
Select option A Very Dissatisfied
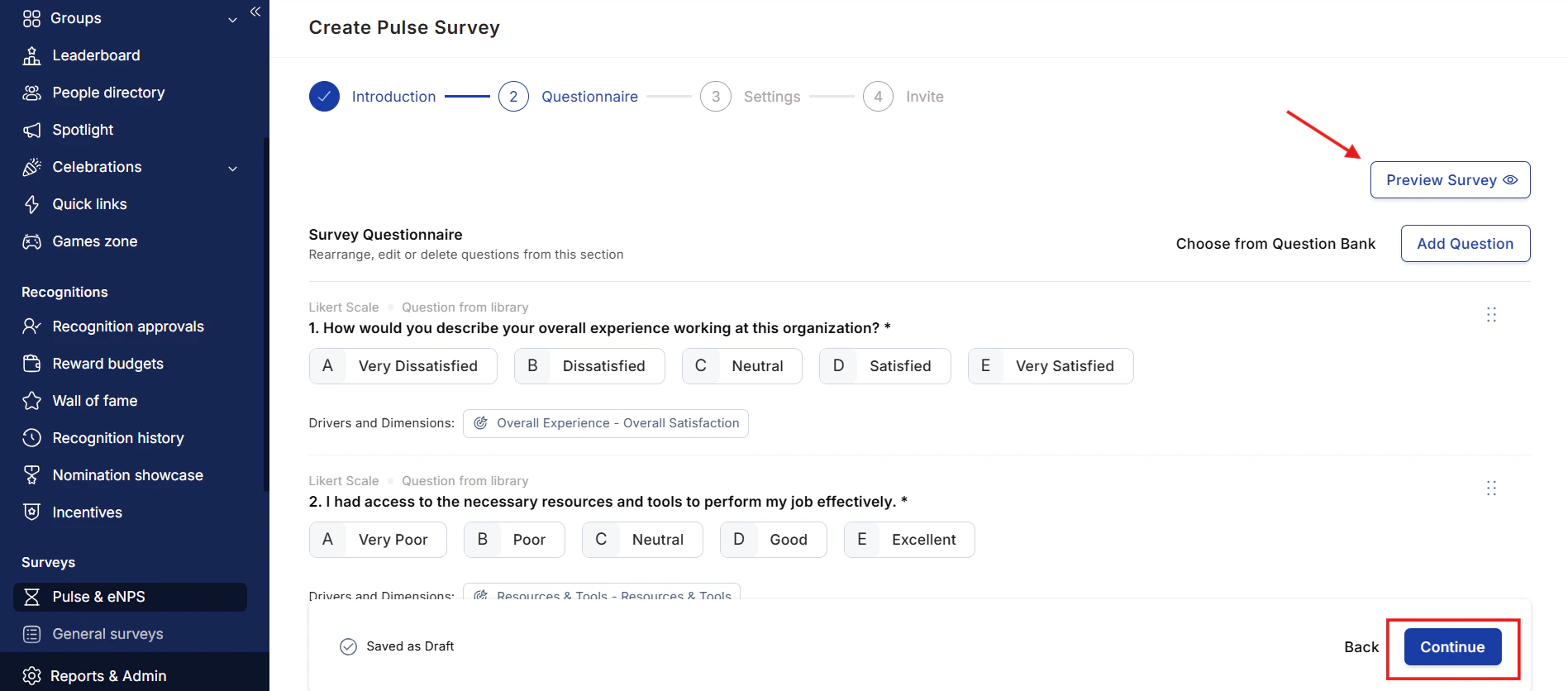[403, 366]
